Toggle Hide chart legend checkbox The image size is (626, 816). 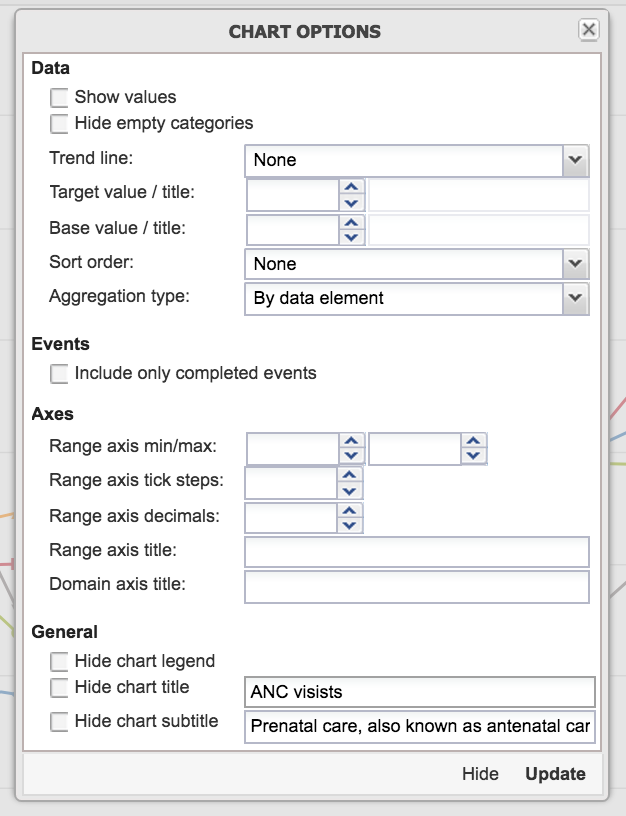(x=60, y=661)
